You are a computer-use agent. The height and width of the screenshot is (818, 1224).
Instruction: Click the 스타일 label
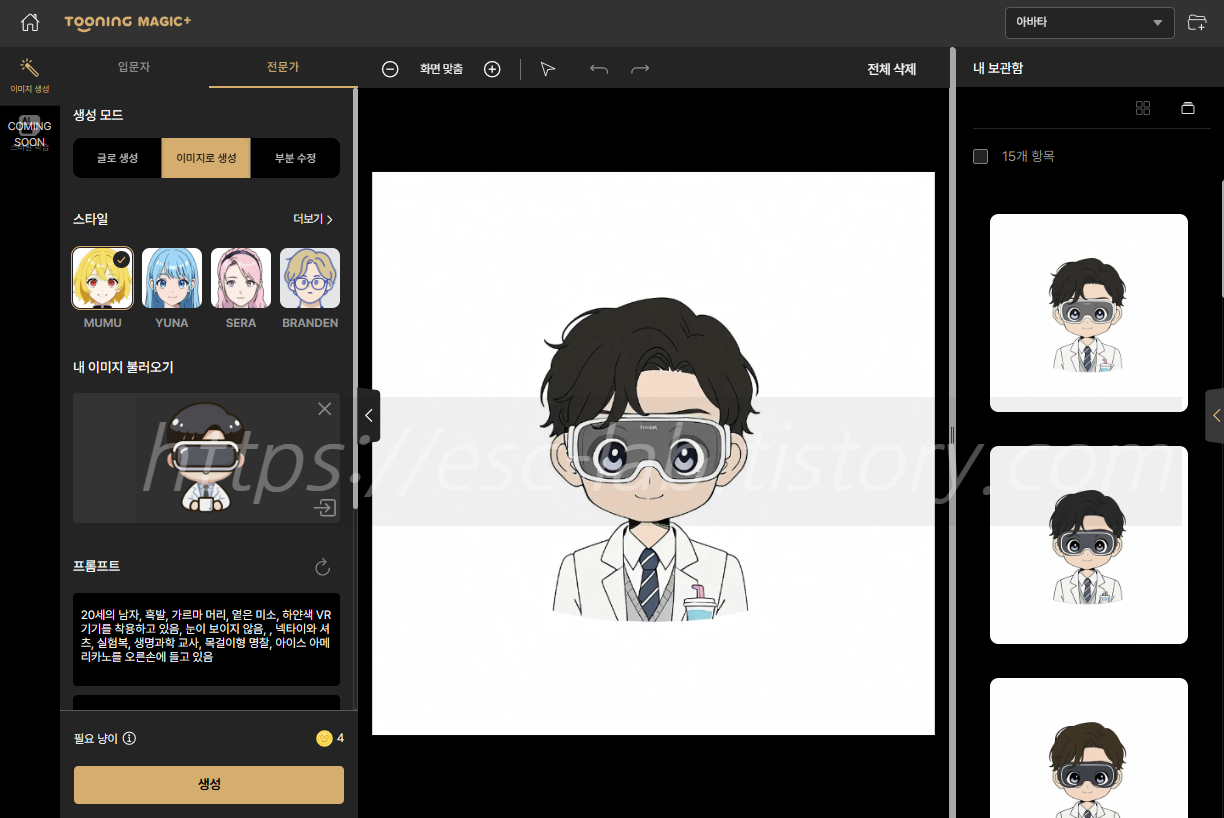90,219
